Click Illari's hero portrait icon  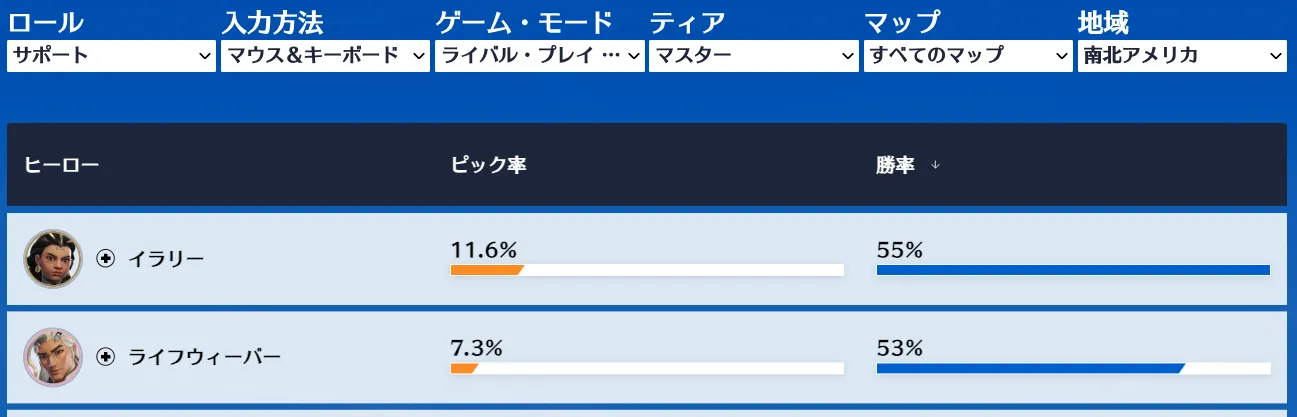(x=52, y=259)
